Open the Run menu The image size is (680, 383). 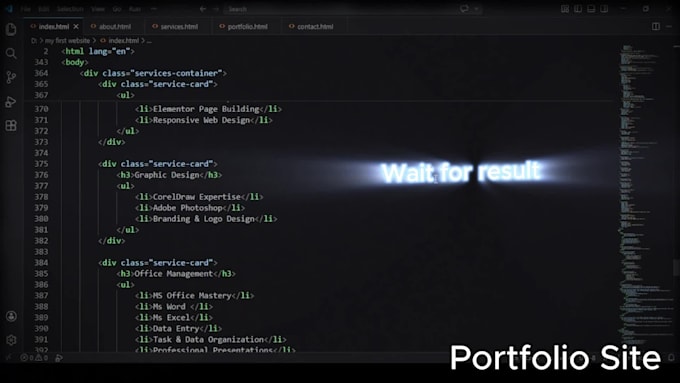click(x=135, y=9)
